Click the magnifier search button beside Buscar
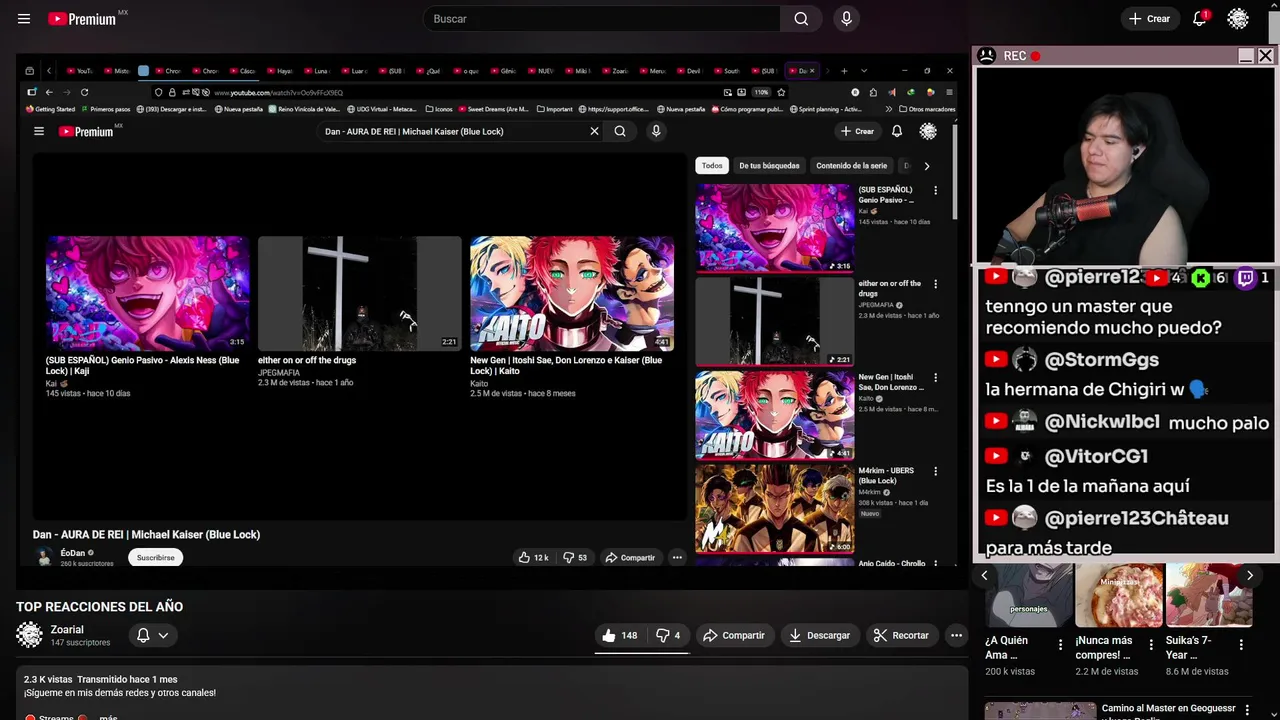1280x720 pixels. pos(801,19)
